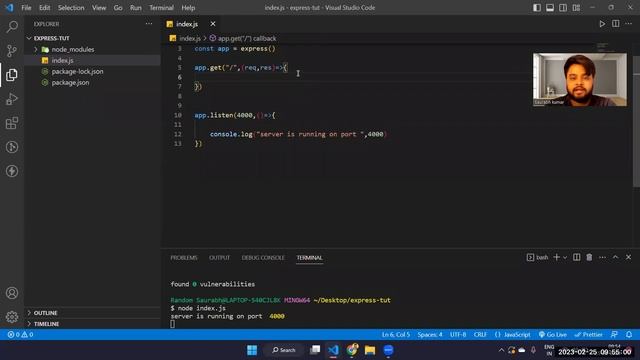Split the terminal panel
The width and height of the screenshot is (640, 360).
[576, 258]
